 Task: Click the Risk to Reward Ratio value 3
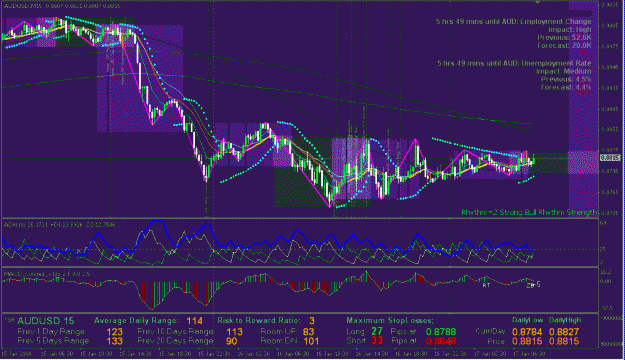(312, 321)
